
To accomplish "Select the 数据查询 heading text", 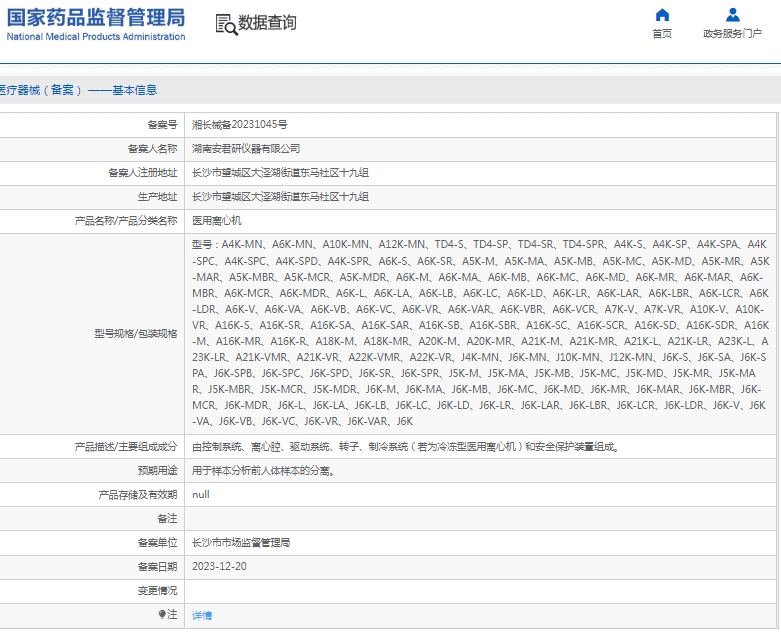I will tap(267, 23).
